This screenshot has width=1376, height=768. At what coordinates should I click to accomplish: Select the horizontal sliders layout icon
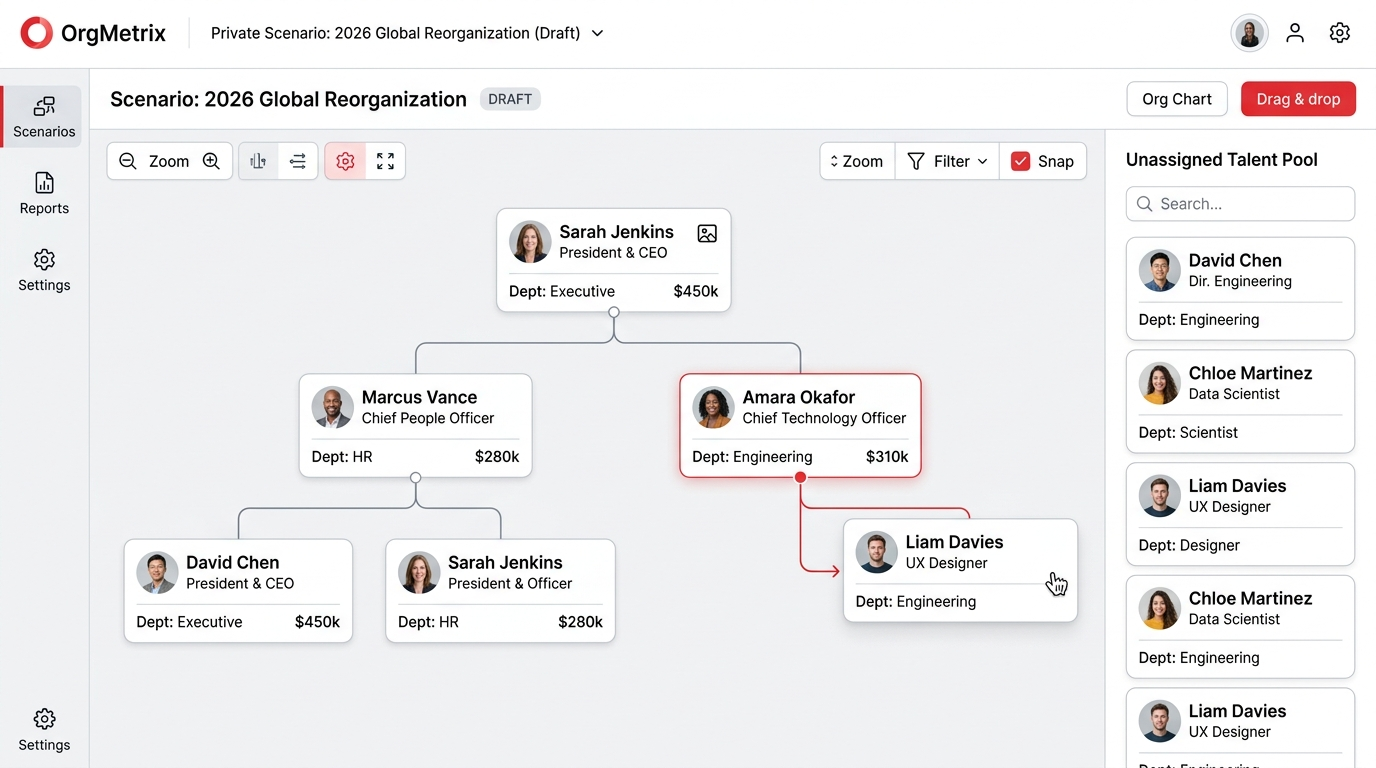tap(298, 161)
